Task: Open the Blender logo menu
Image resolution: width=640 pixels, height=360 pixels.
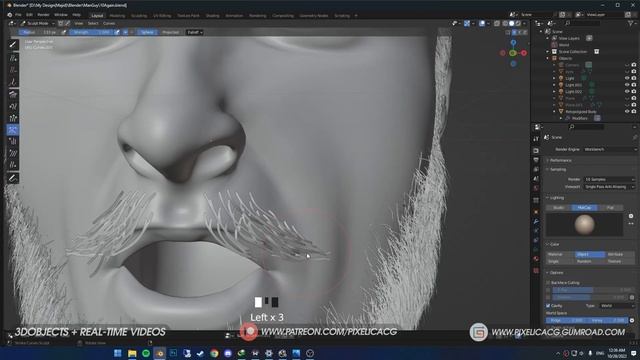Action: point(9,15)
